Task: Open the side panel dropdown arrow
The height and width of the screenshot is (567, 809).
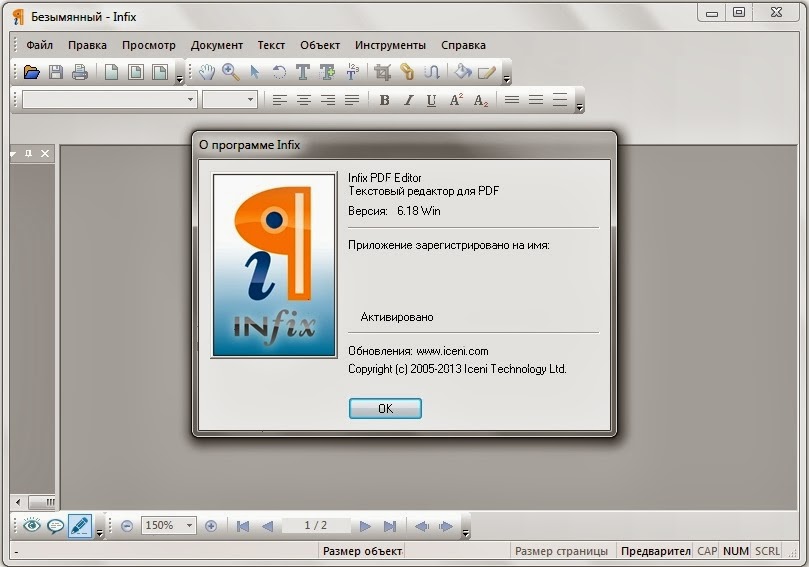Action: [x=13, y=154]
